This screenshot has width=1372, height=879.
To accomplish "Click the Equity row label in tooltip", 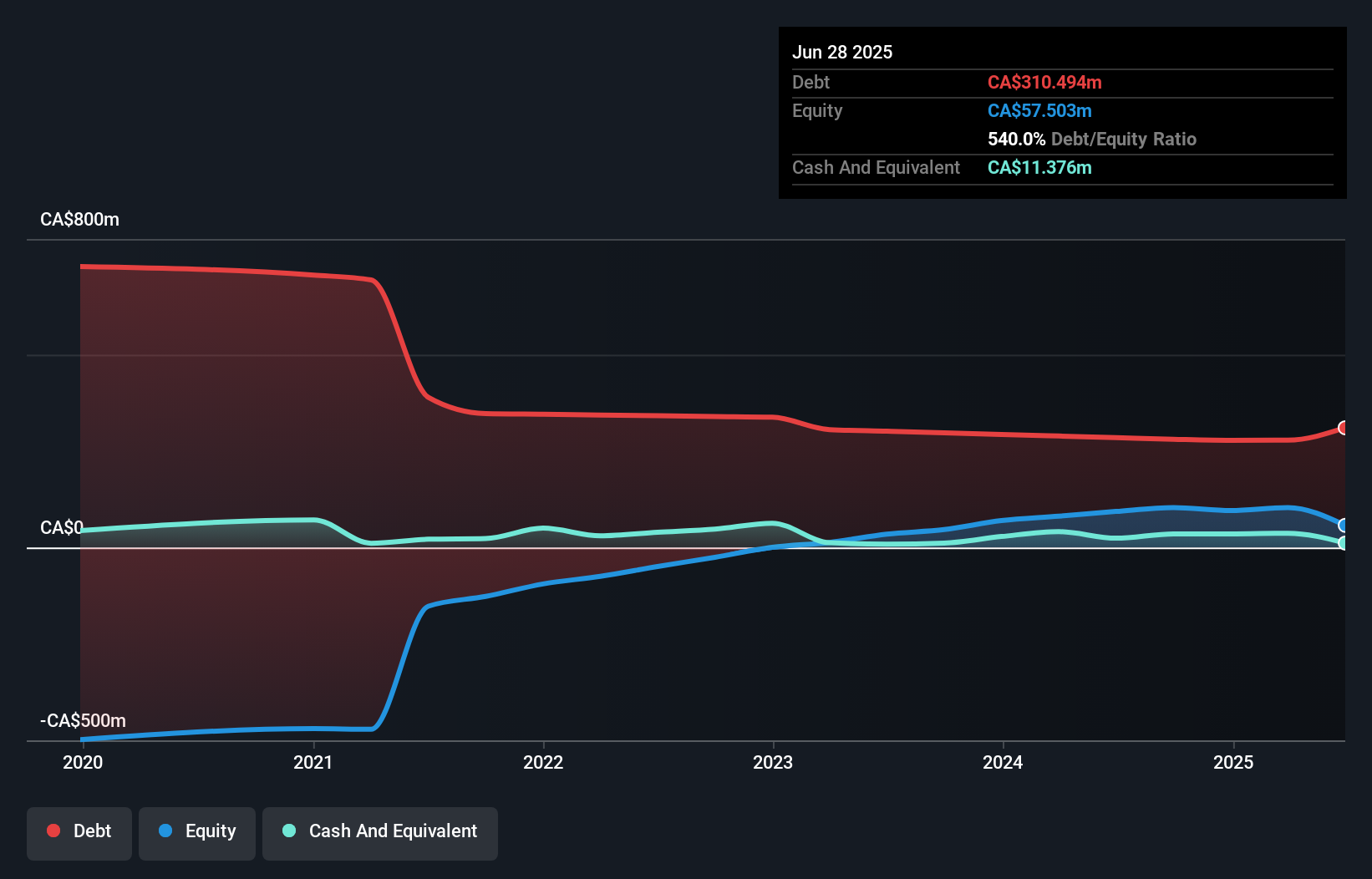I will click(x=817, y=111).
